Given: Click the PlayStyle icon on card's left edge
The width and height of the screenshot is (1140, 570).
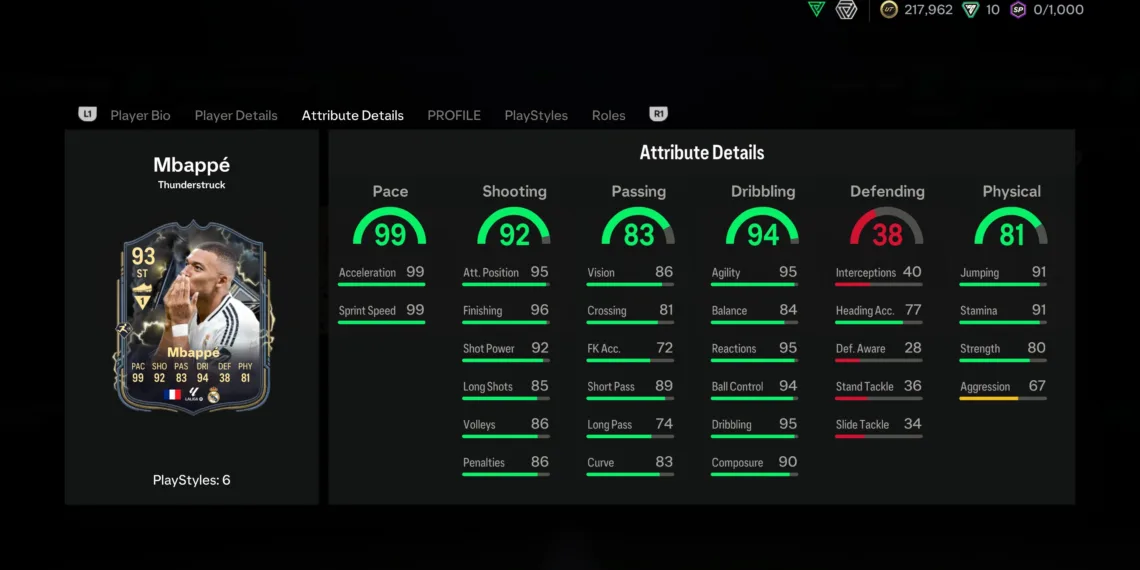Looking at the screenshot, I should pos(123,329).
